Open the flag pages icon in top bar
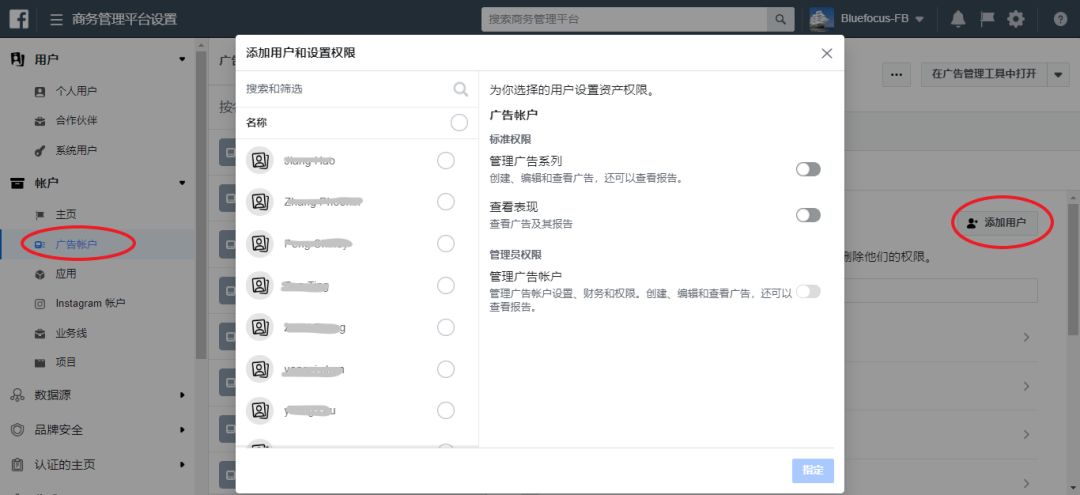This screenshot has width=1080, height=495. [x=987, y=19]
